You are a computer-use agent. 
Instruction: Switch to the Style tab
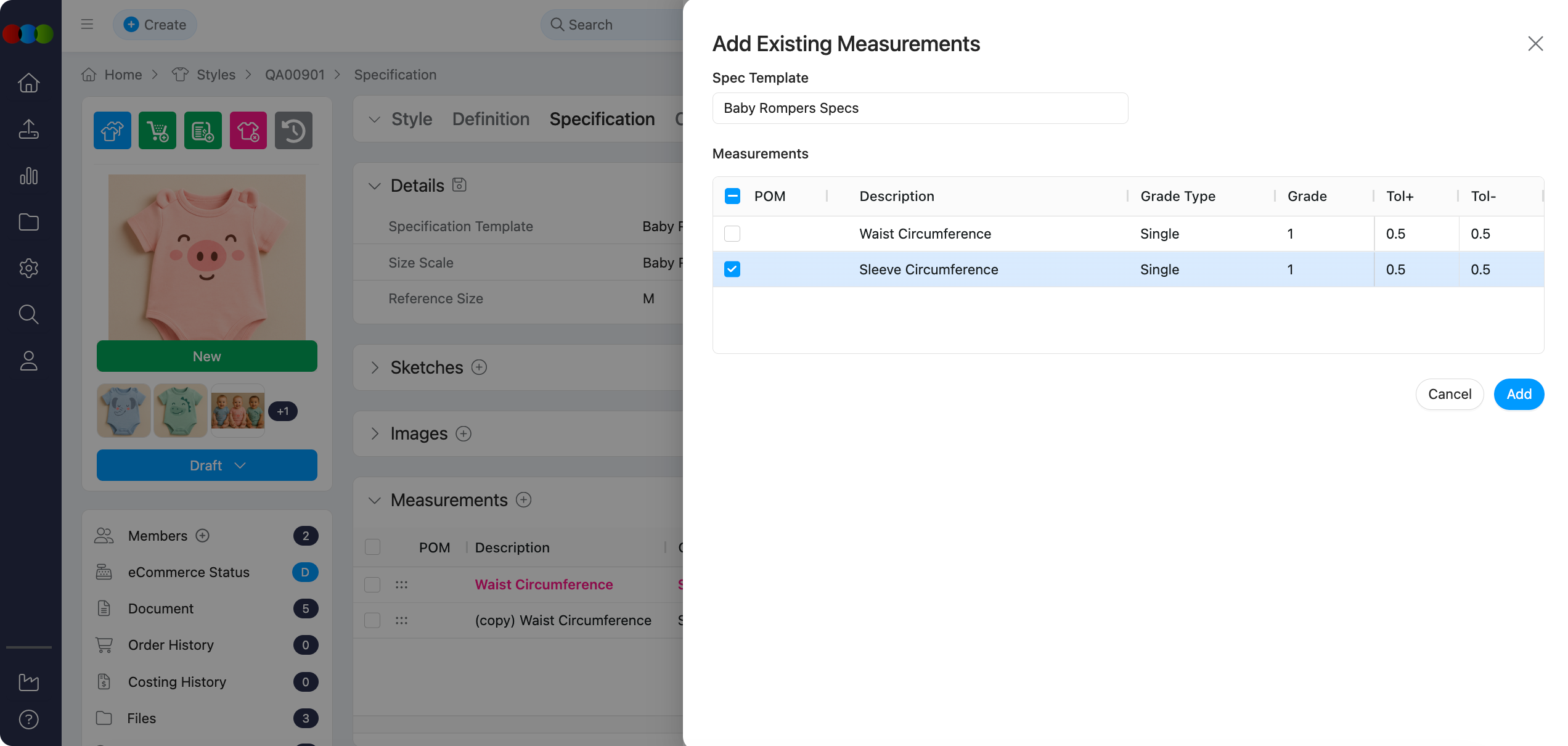[x=411, y=119]
